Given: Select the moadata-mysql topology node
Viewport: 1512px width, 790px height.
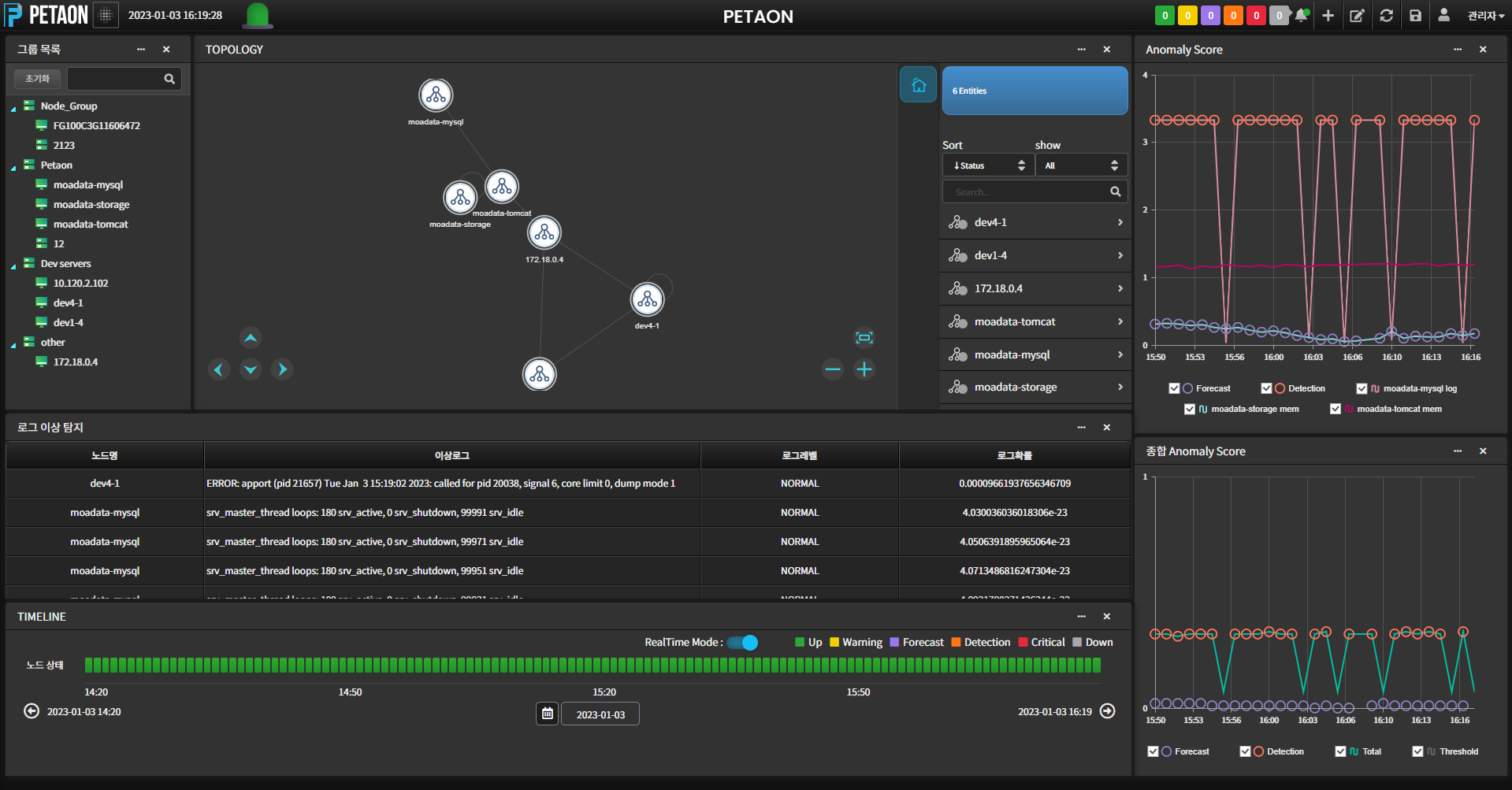Looking at the screenshot, I should [x=436, y=96].
